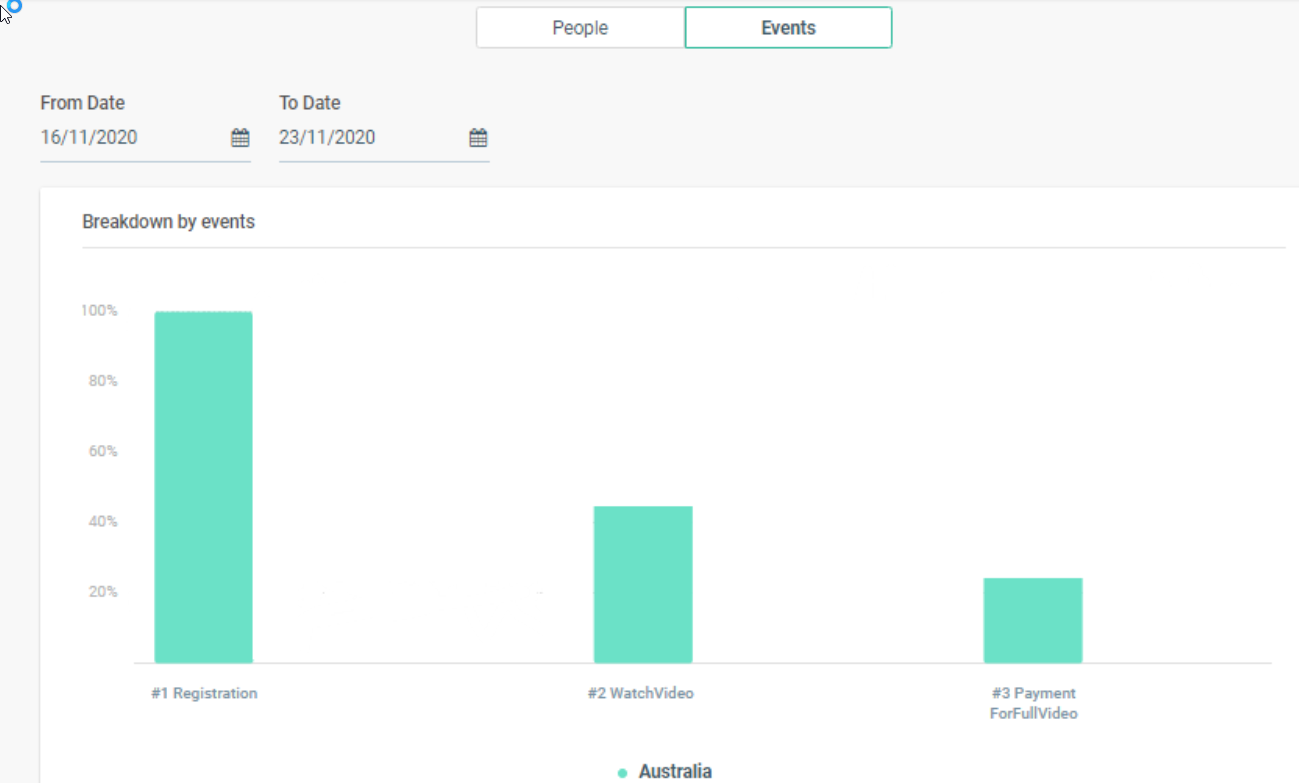Open the From Date calendar picker icon
The height and width of the screenshot is (783, 1299).
240,138
